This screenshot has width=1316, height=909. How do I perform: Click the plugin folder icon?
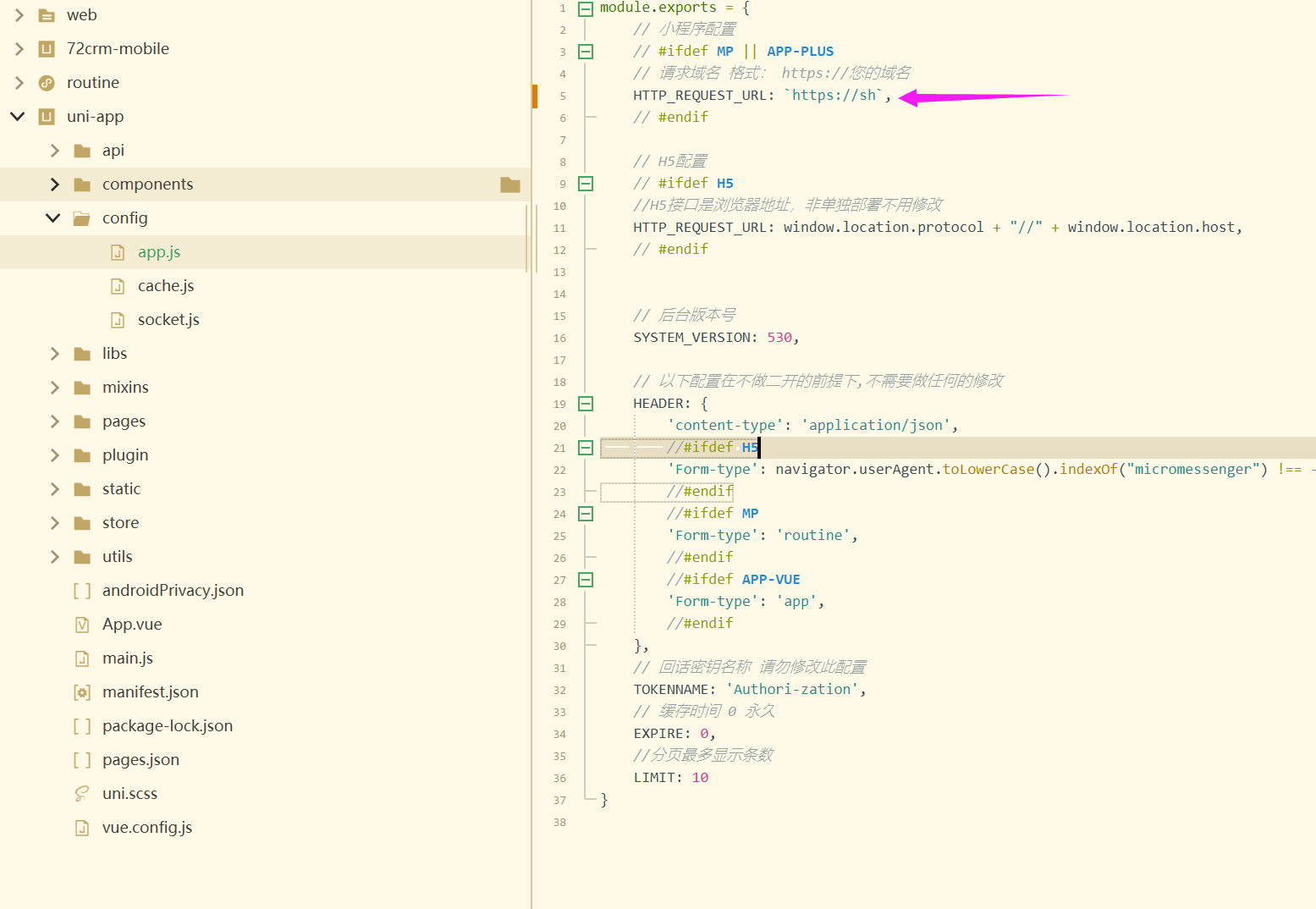(x=82, y=455)
